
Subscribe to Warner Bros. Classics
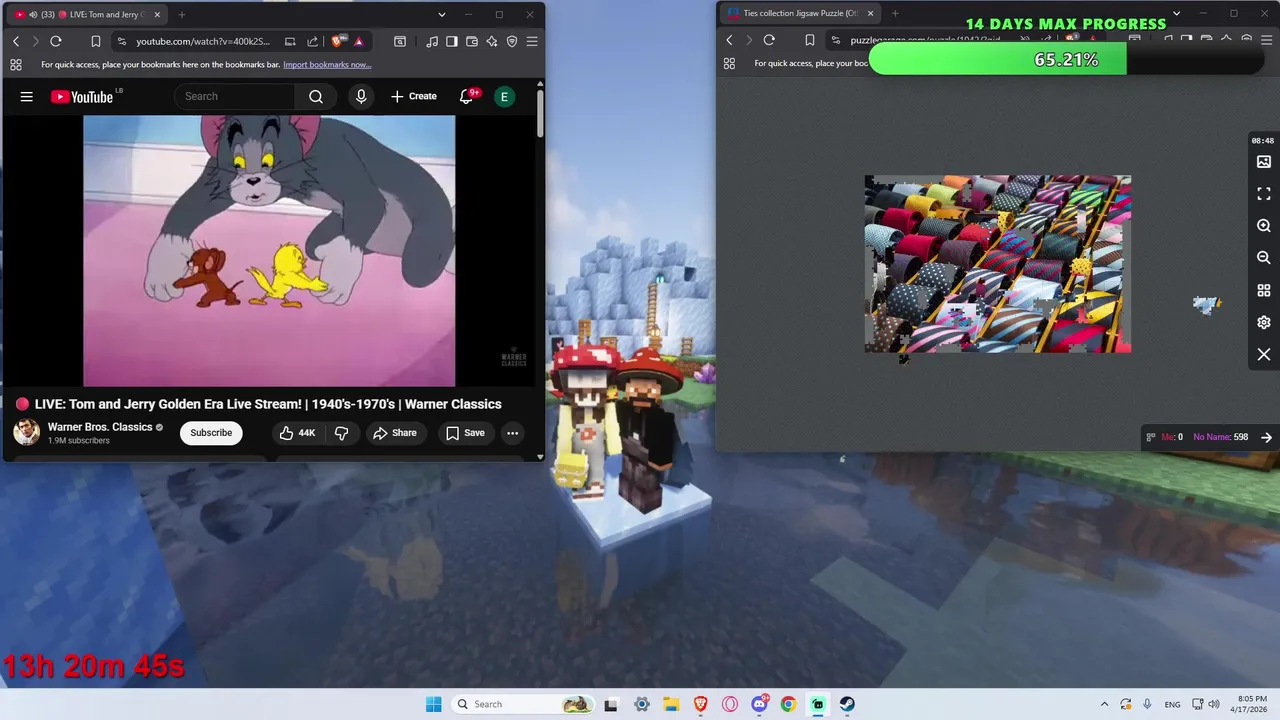[x=211, y=433]
